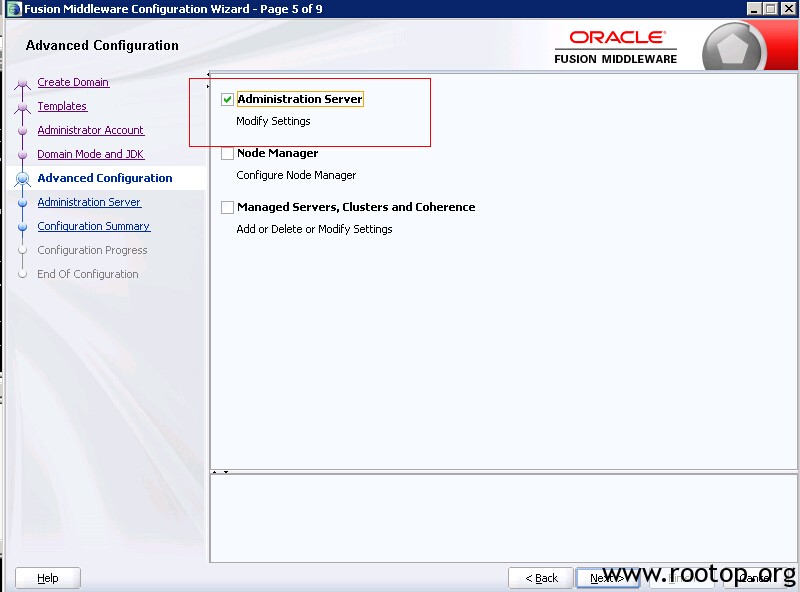Click the End Of Configuration step label

pyautogui.click(x=88, y=274)
